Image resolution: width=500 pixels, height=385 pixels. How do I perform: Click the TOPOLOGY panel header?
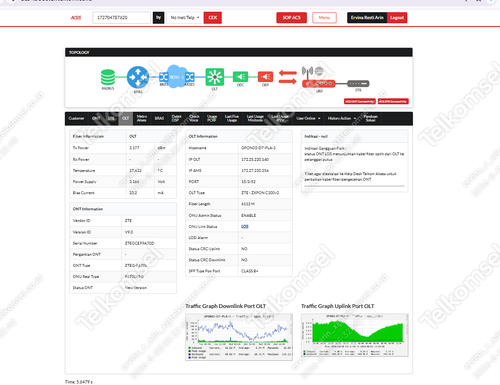pyautogui.click(x=239, y=52)
